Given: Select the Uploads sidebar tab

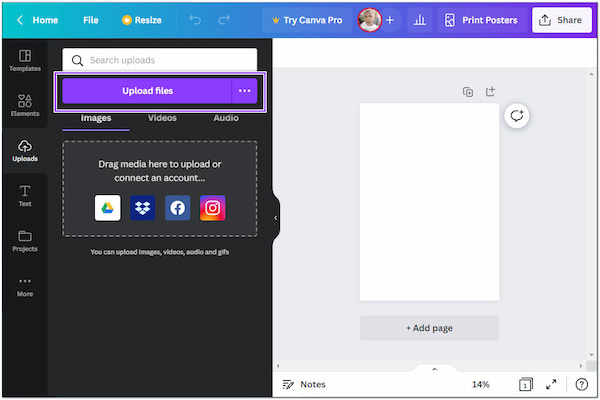Looking at the screenshot, I should tap(25, 151).
